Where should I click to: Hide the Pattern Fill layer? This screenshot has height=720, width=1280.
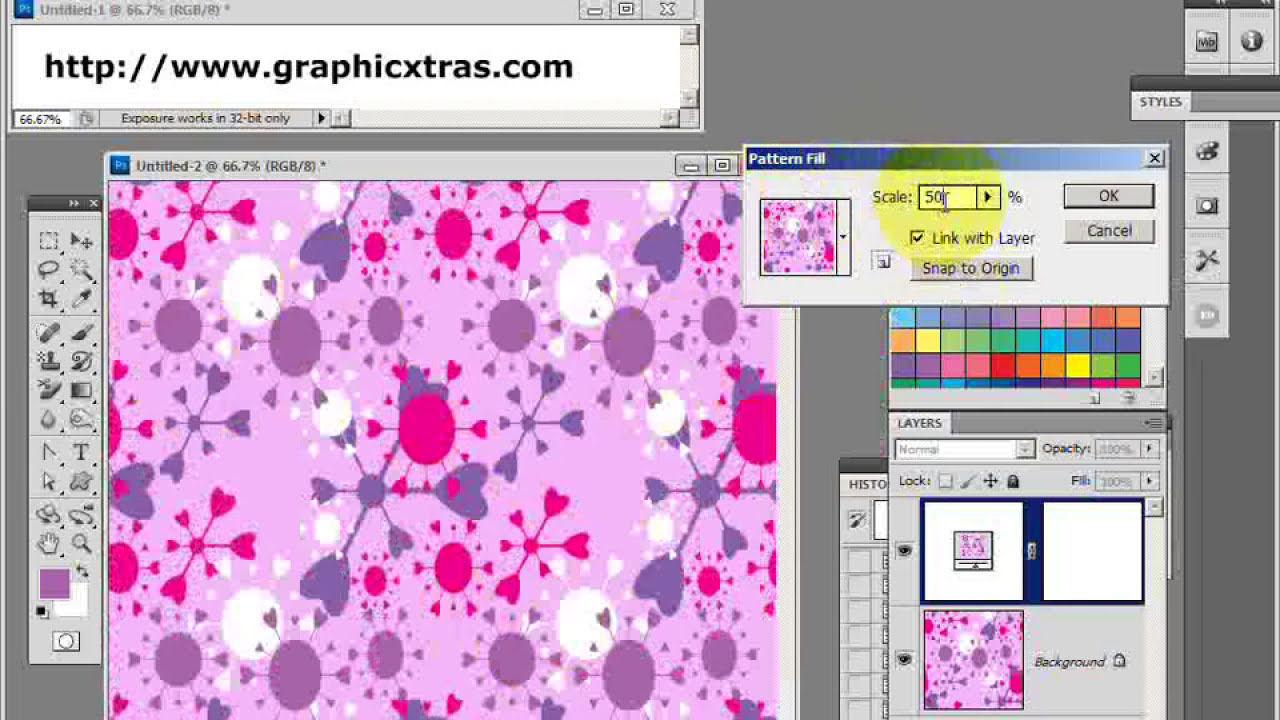point(904,550)
